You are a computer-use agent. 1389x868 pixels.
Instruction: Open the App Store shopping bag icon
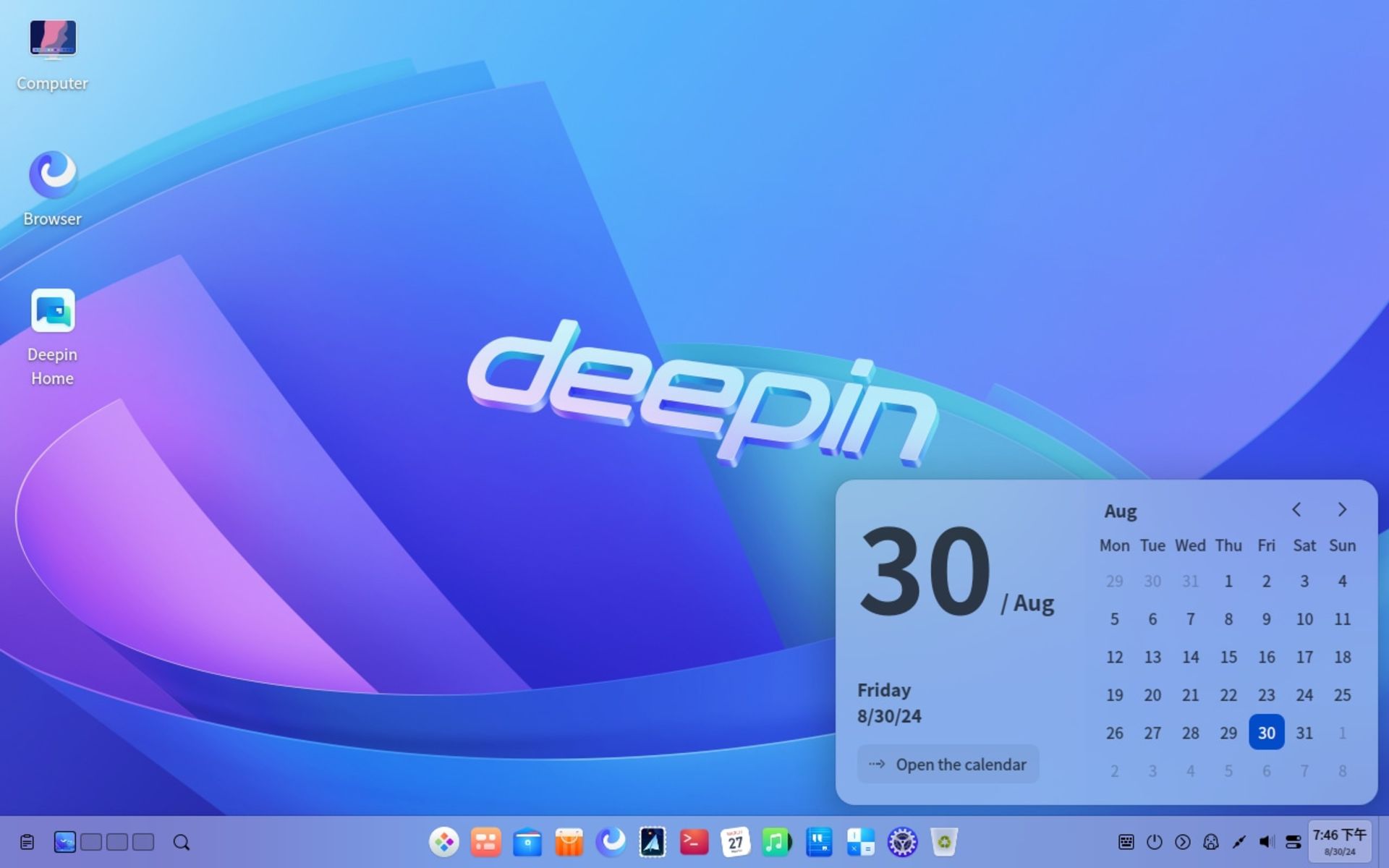(x=569, y=842)
